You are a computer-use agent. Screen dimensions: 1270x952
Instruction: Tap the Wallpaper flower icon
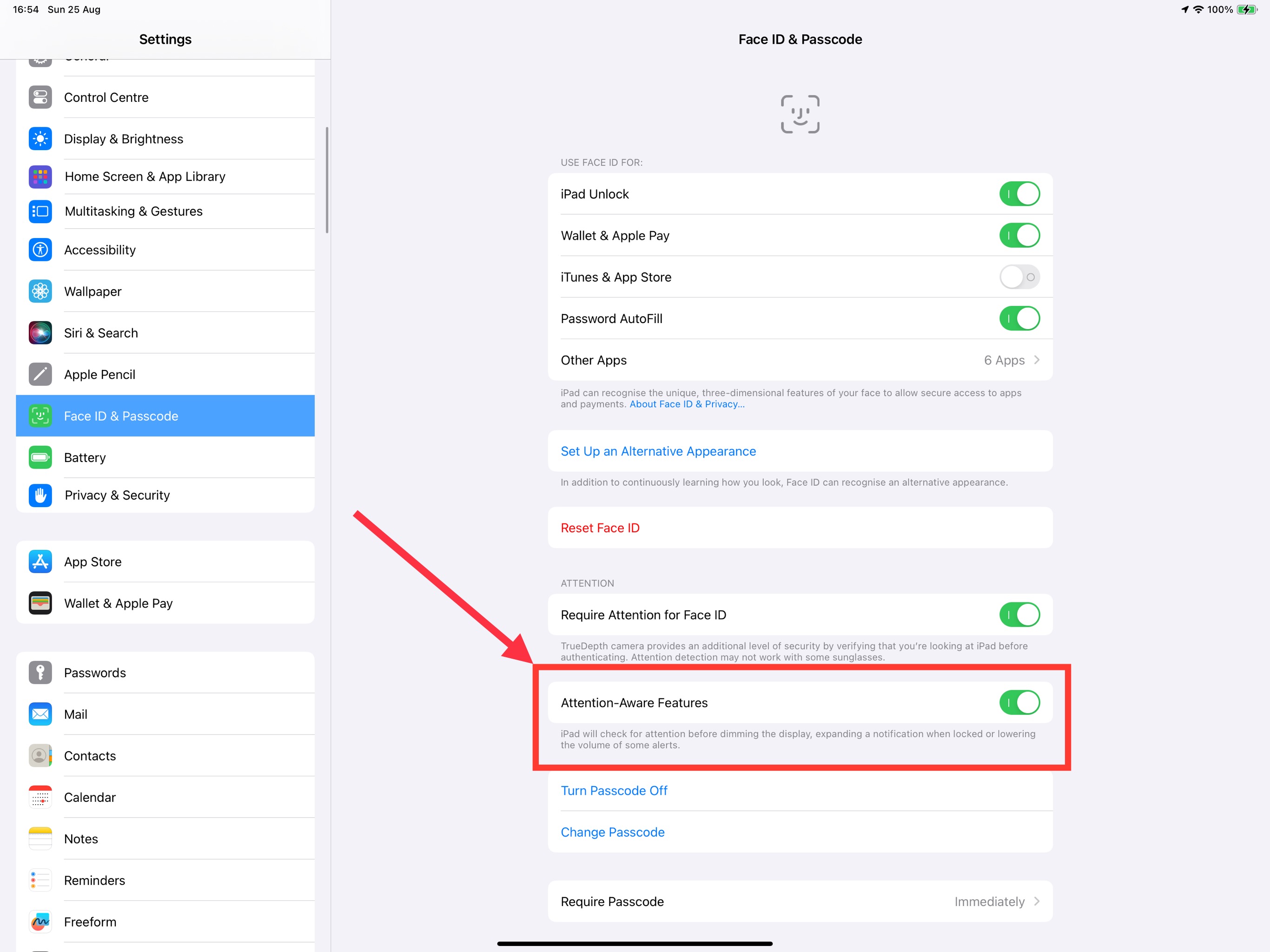click(40, 291)
